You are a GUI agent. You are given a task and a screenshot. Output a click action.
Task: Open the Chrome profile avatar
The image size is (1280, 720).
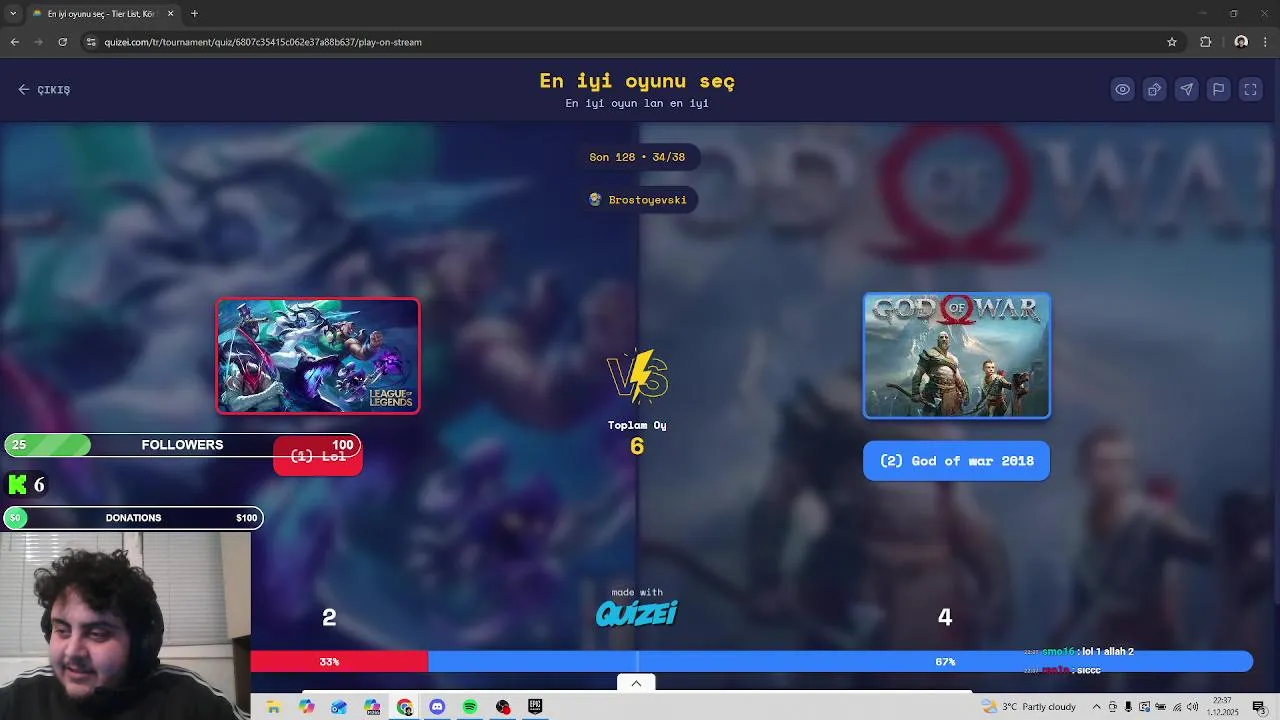pyautogui.click(x=1241, y=42)
